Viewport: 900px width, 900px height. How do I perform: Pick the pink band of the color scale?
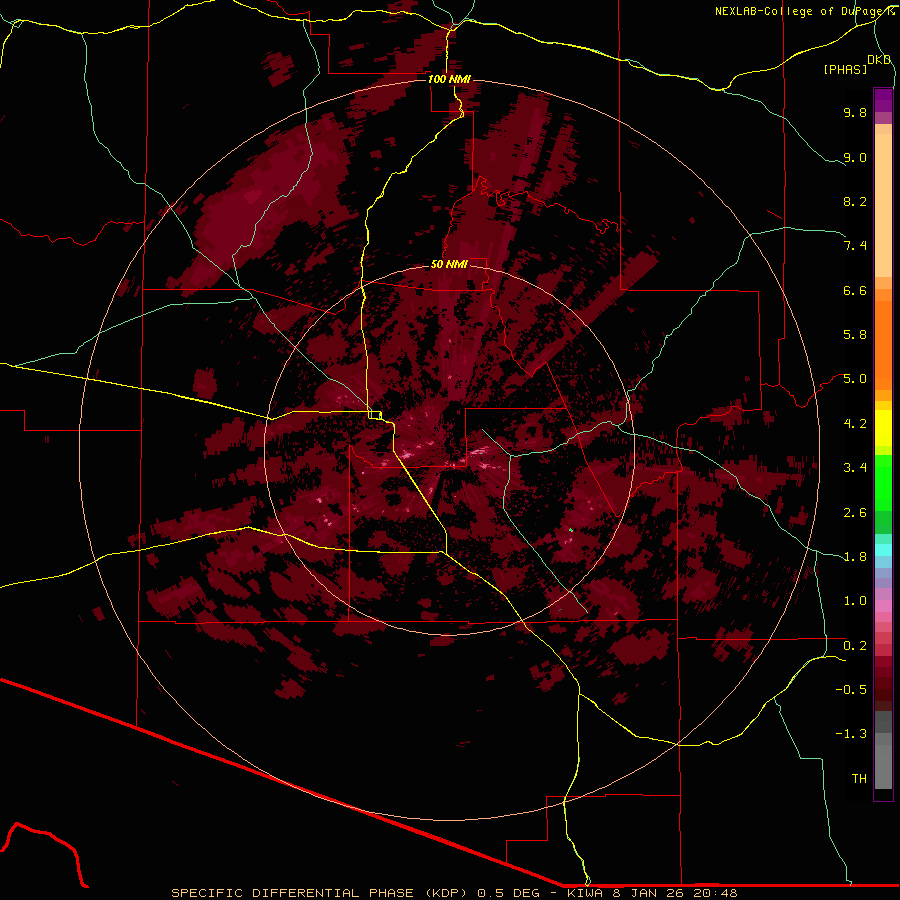[883, 606]
